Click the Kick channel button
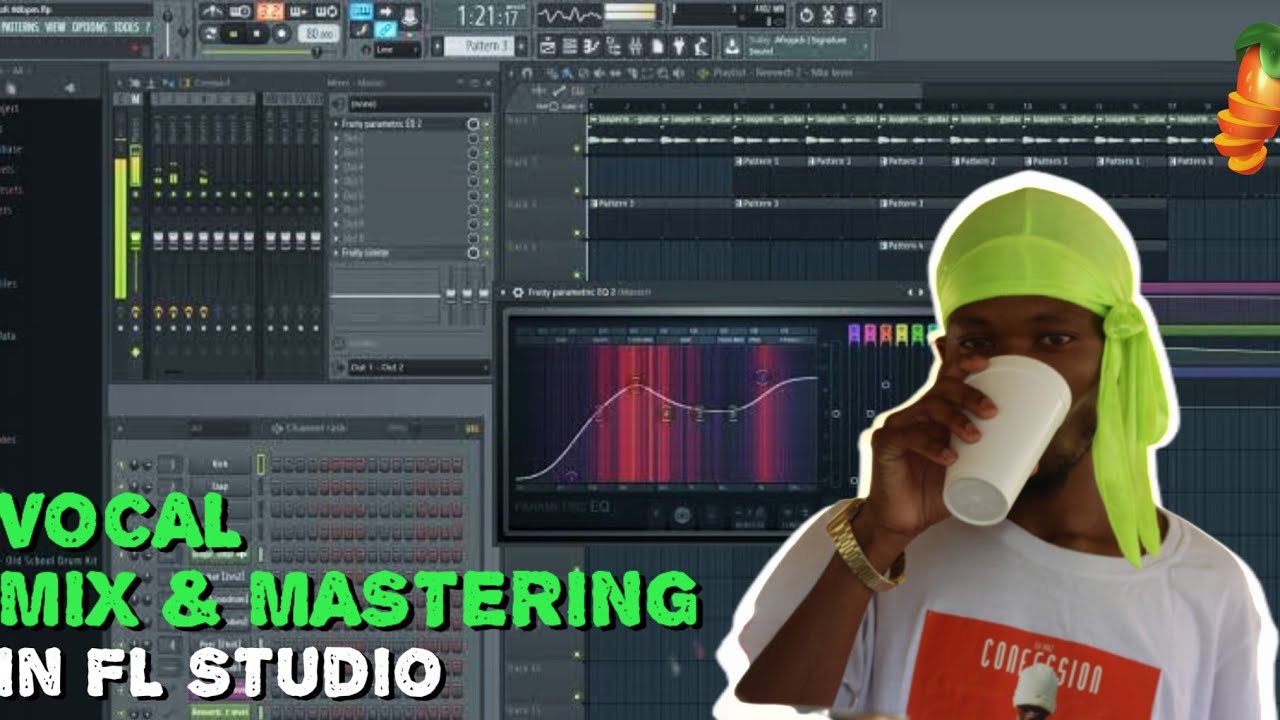Viewport: 1280px width, 720px height. click(220, 465)
